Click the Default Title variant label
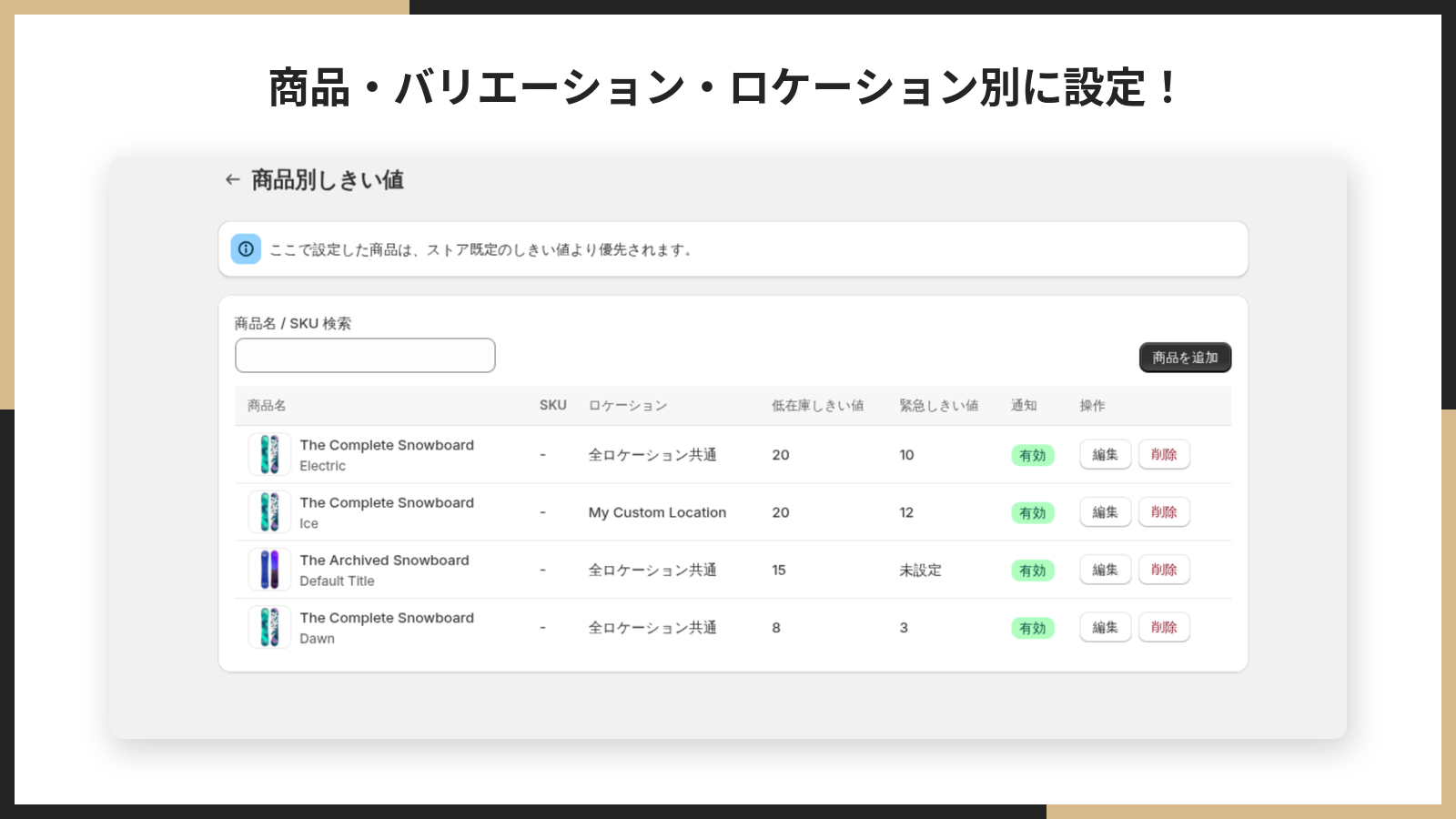This screenshot has width=1456, height=819. [x=337, y=581]
